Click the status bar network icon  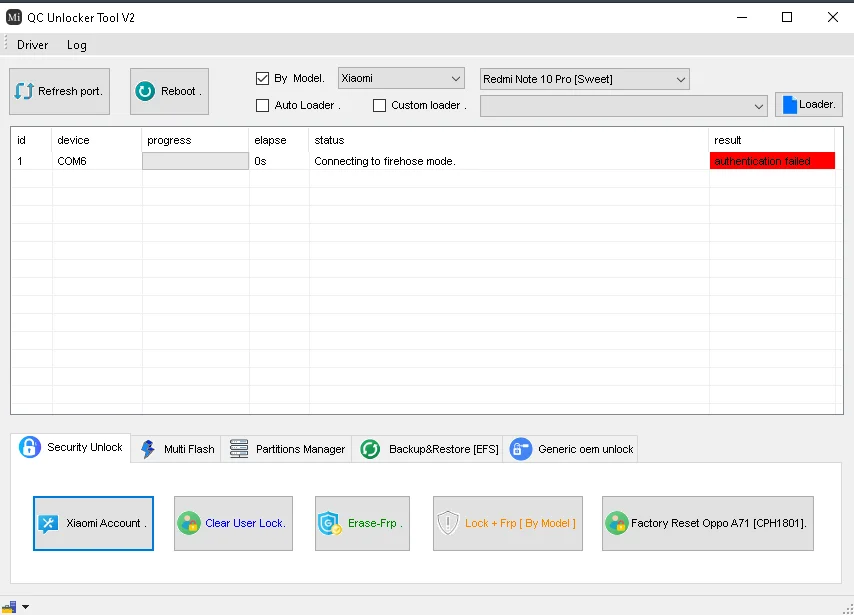click(x=9, y=607)
